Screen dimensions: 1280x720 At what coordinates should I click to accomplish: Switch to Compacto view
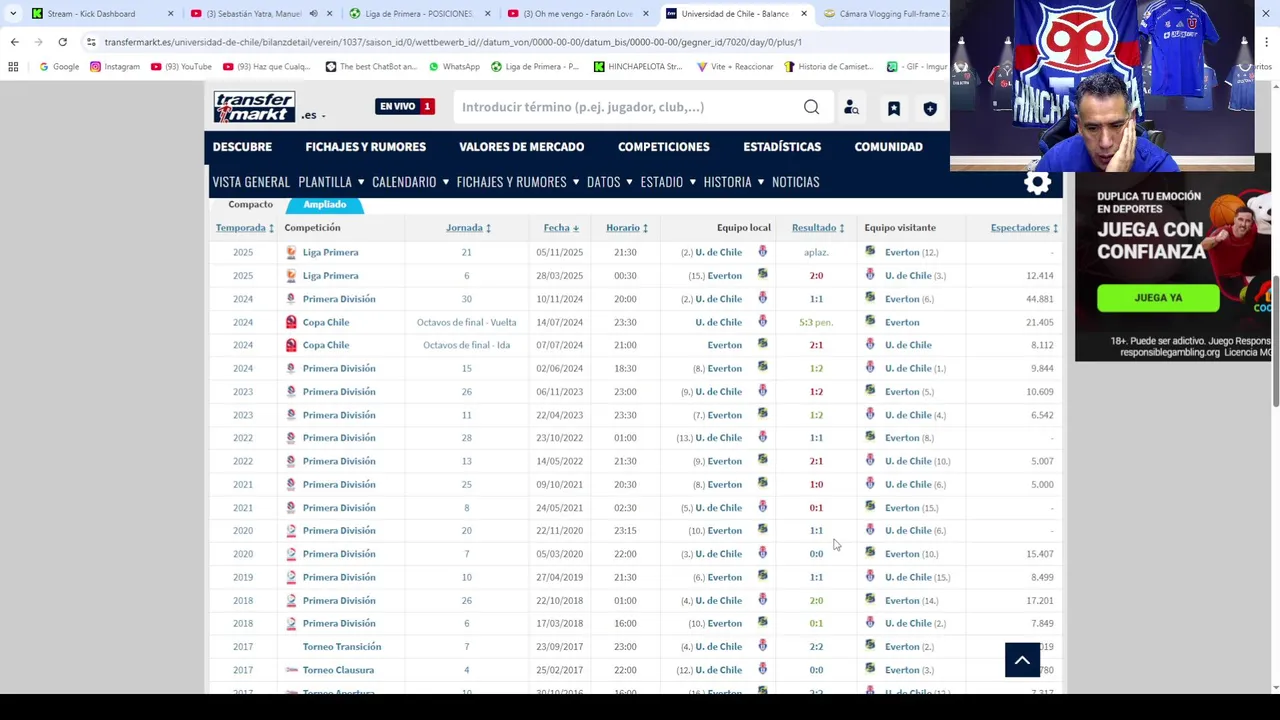(250, 204)
